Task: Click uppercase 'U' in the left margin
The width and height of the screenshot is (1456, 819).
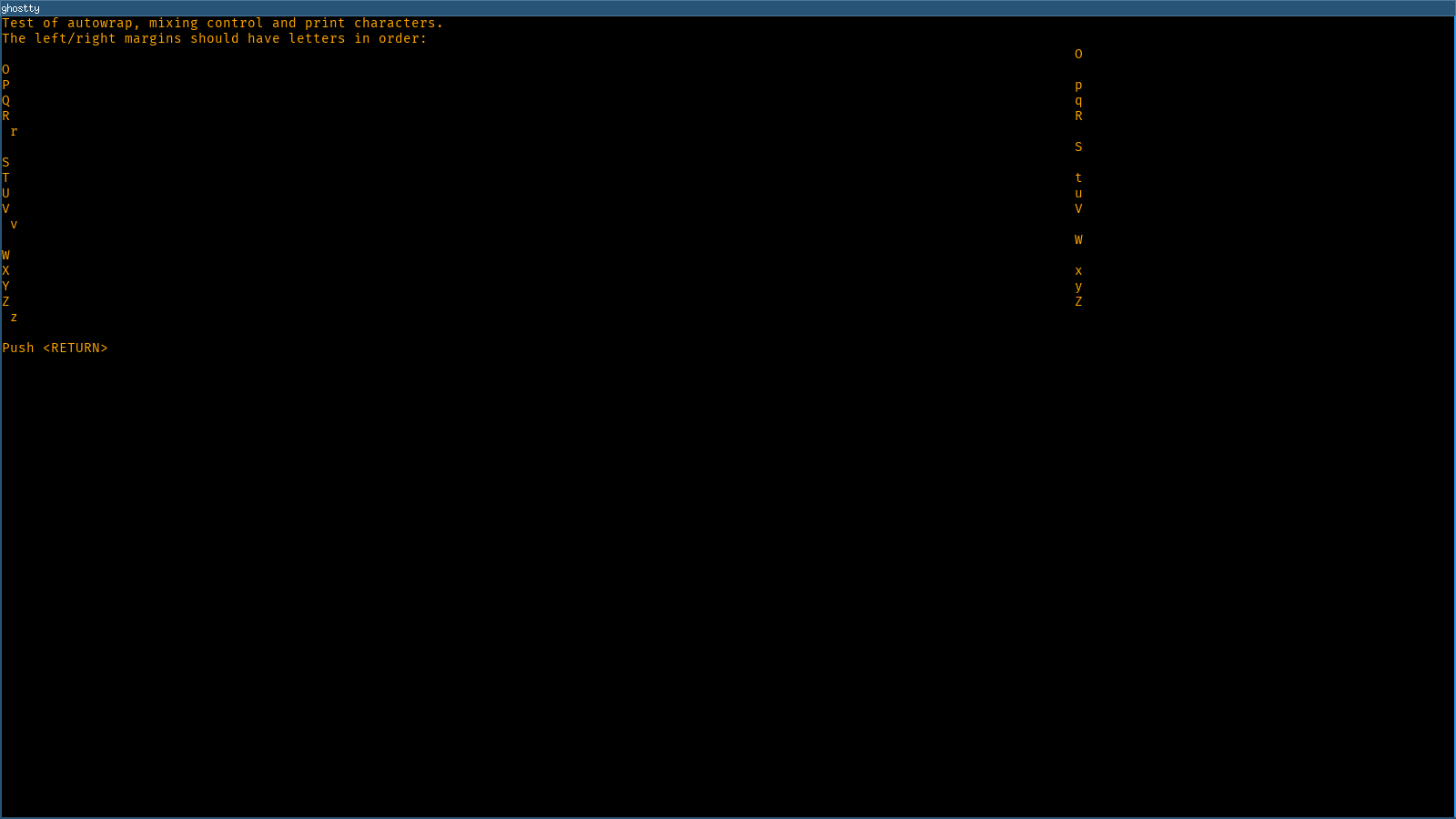Action: pos(5,193)
